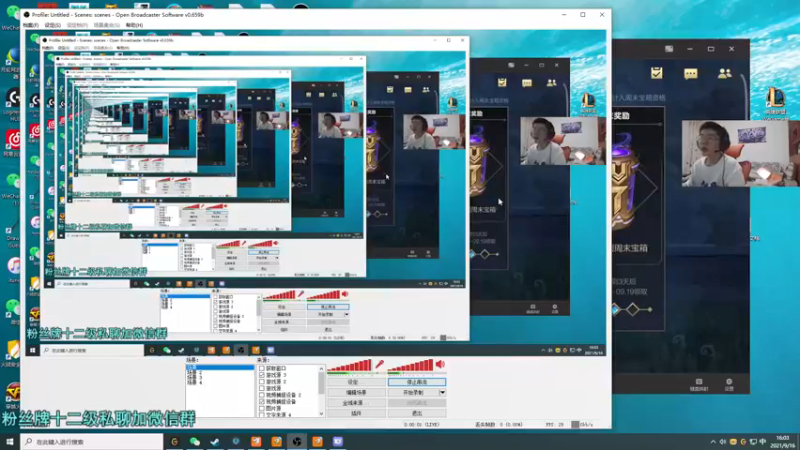Click the 停止串流 stop streaming button
The width and height of the screenshot is (800, 450).
tap(417, 382)
